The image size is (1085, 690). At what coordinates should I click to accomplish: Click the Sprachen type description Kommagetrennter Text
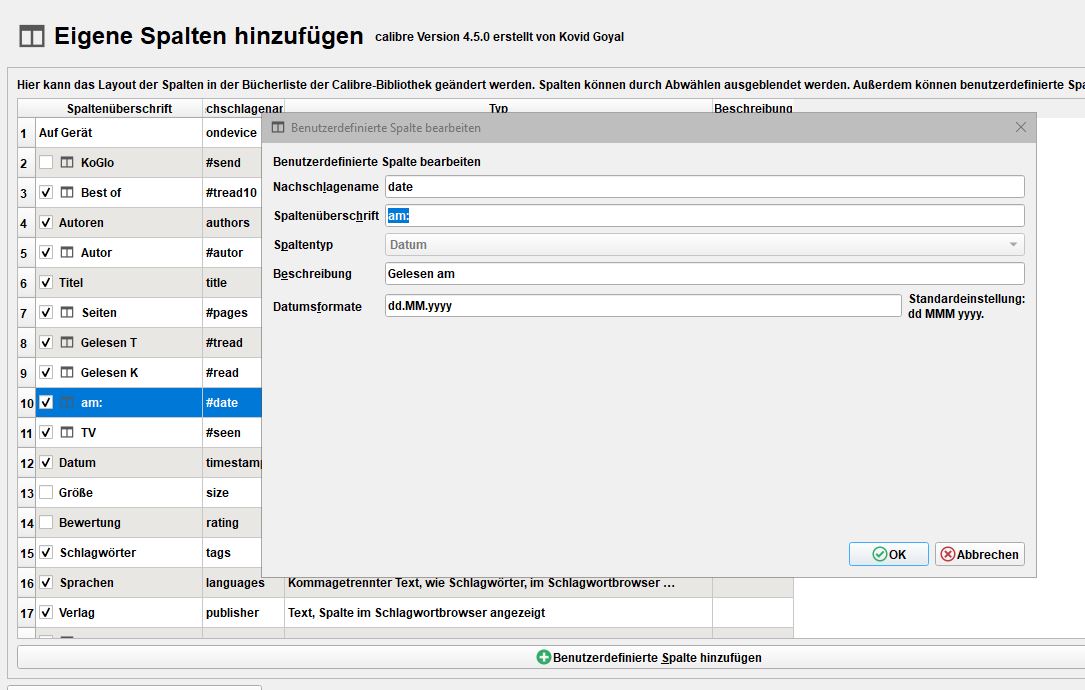498,583
